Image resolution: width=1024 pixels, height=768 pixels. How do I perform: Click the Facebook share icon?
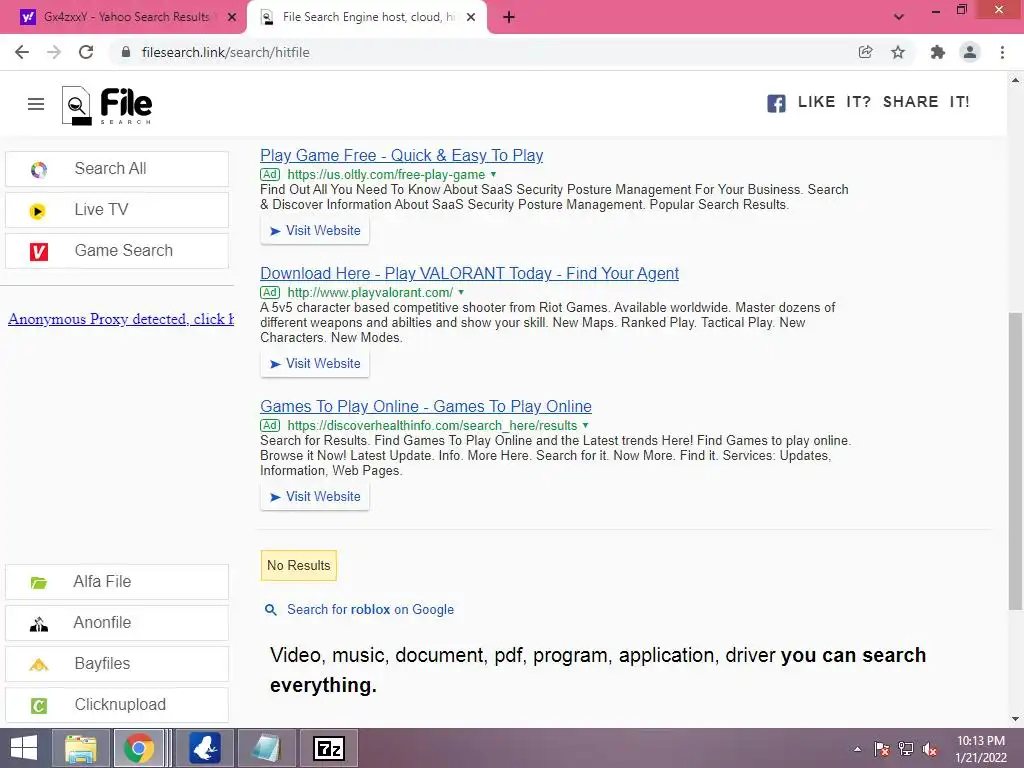point(776,103)
